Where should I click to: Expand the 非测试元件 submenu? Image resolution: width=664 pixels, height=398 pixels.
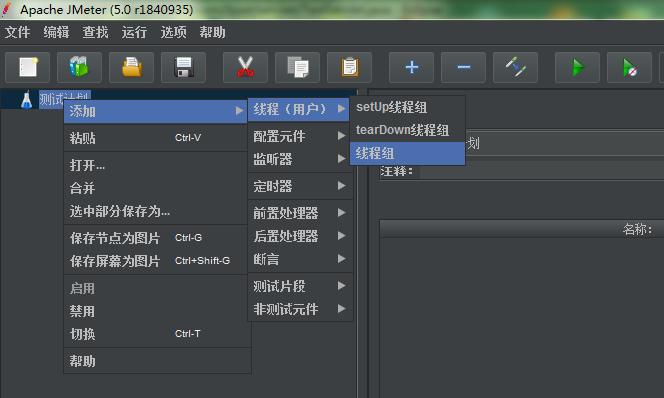tap(299, 309)
